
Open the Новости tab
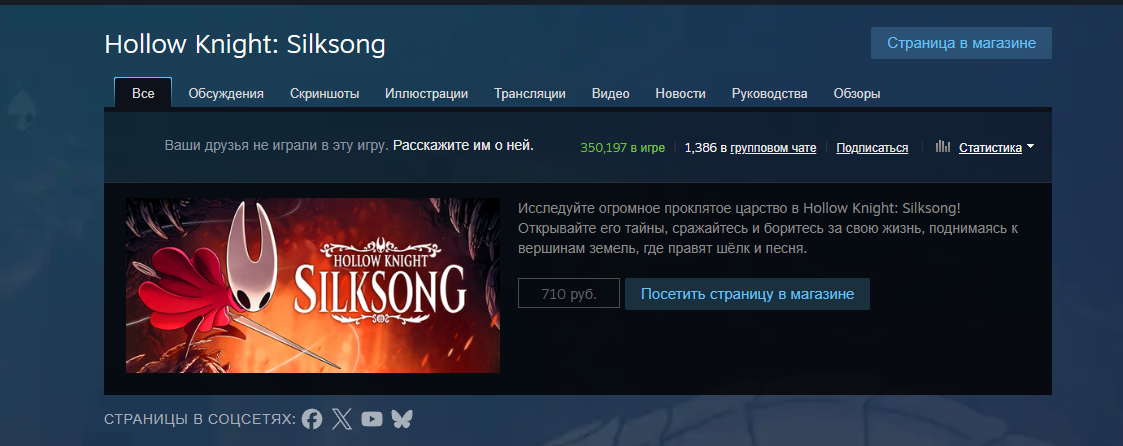pos(680,94)
